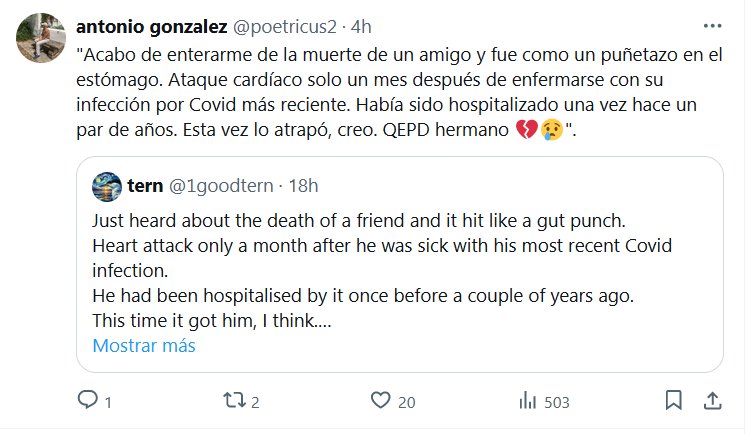This screenshot has height=434, width=750.
Task: Bookmark this post with the bookmark icon
Action: [672, 401]
